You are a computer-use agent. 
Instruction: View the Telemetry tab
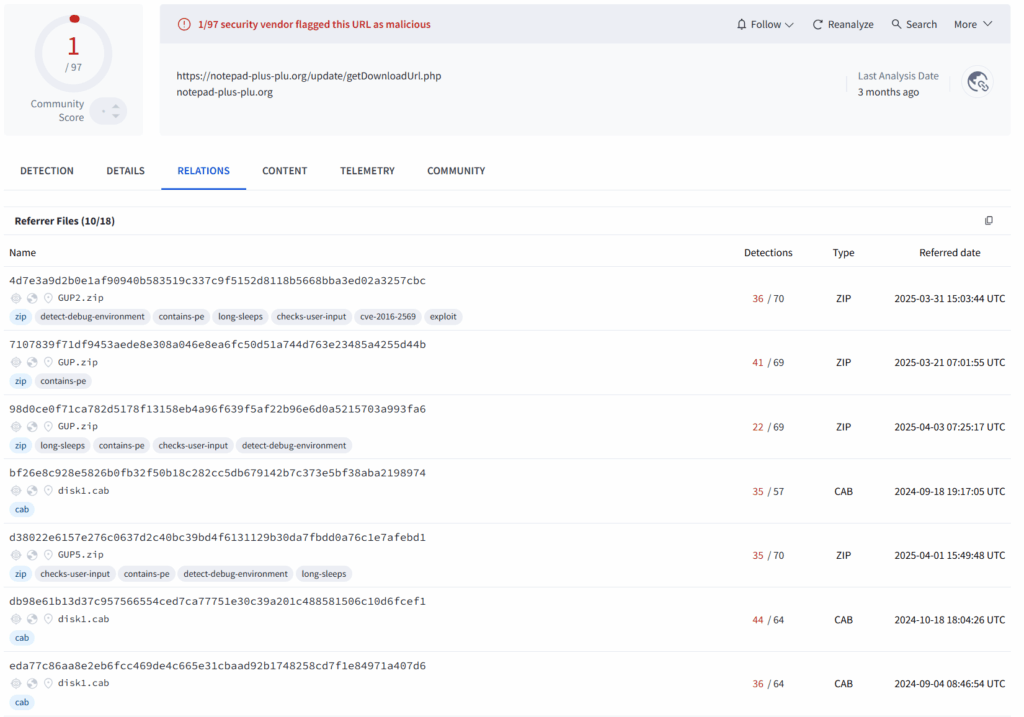pyautogui.click(x=367, y=170)
